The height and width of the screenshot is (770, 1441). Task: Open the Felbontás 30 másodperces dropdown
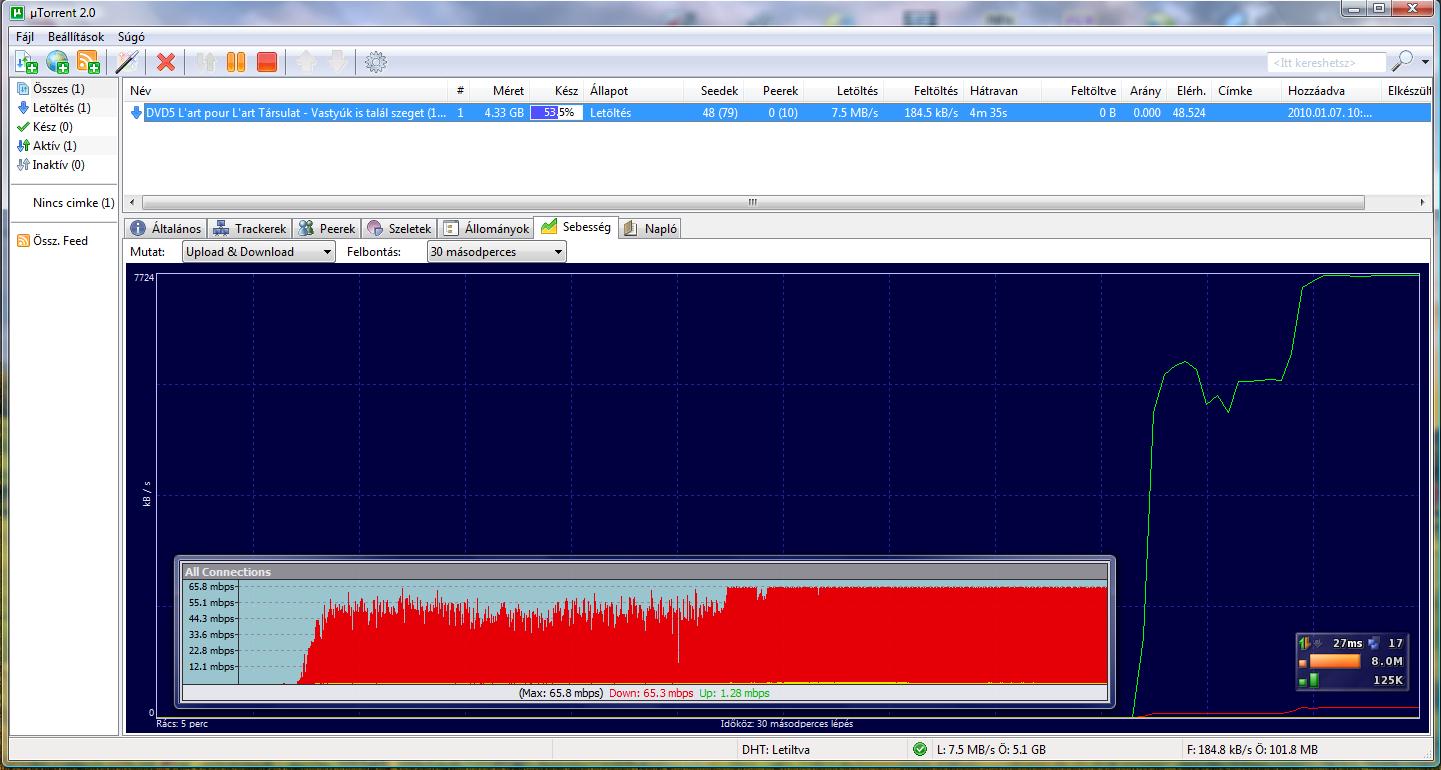(496, 252)
